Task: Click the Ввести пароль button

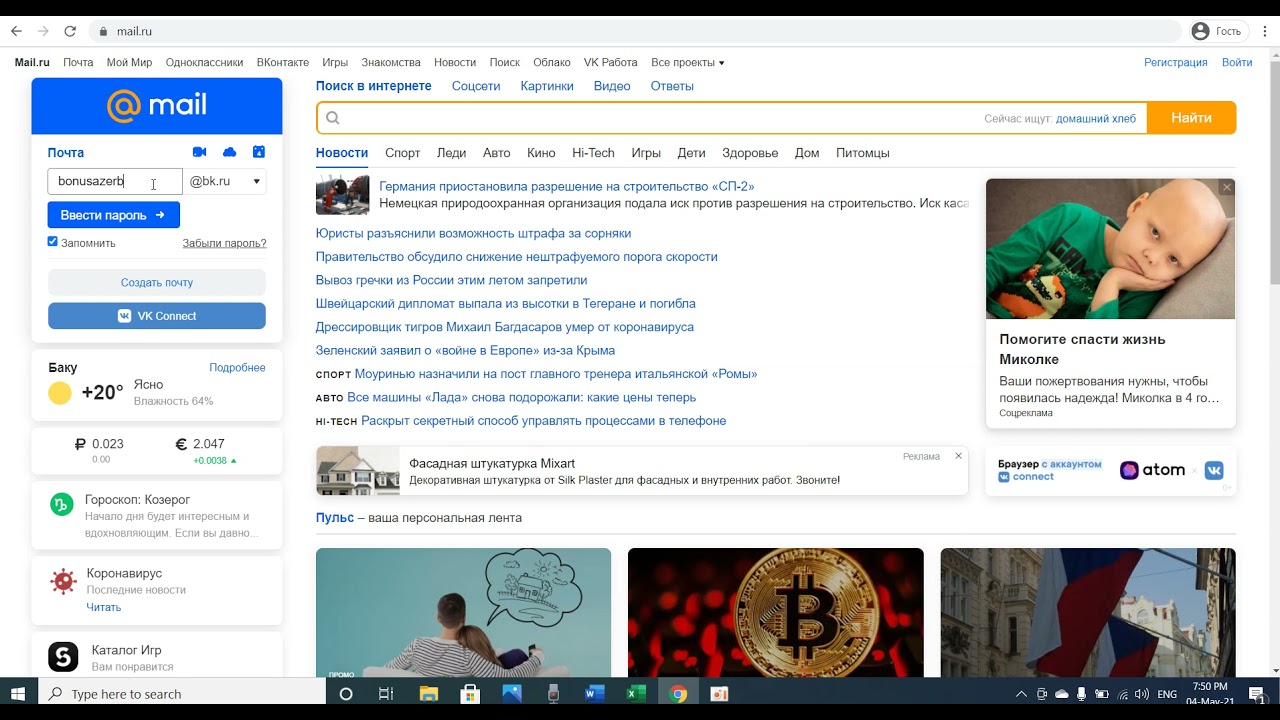Action: pos(114,215)
